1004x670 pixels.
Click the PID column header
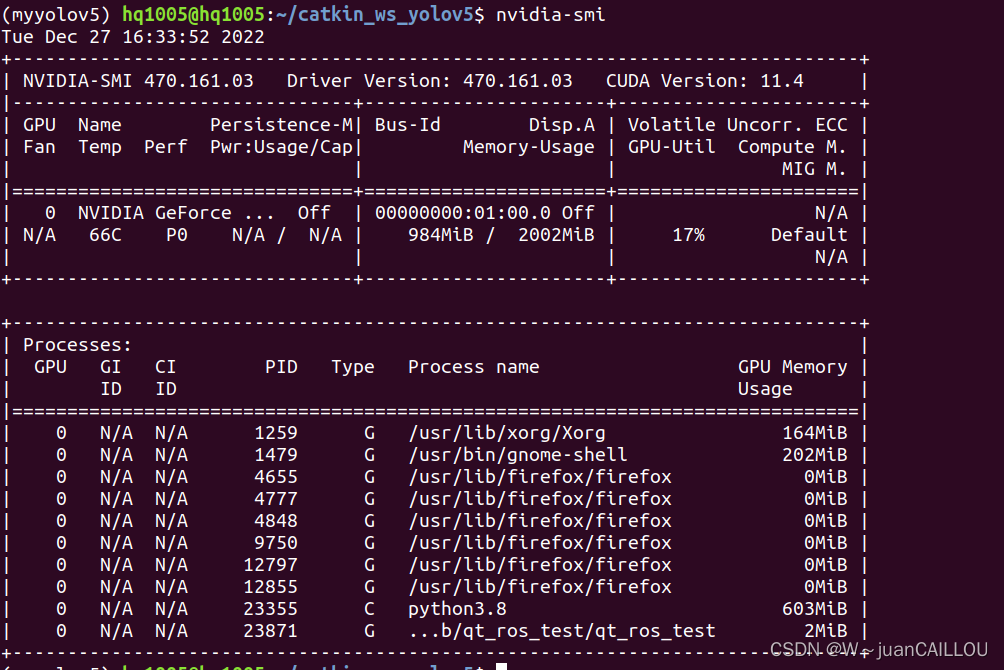tap(281, 367)
